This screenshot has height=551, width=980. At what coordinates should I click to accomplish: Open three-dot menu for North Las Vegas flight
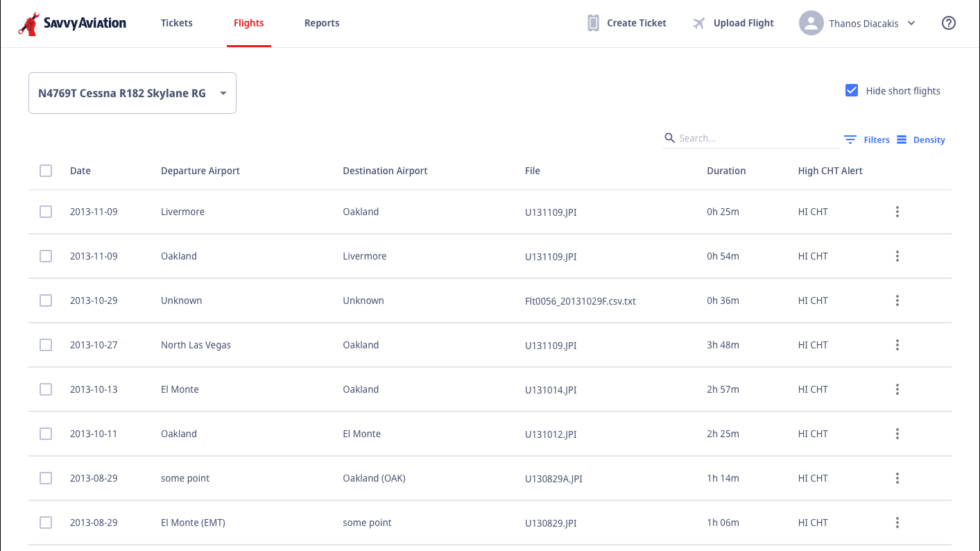(x=897, y=345)
